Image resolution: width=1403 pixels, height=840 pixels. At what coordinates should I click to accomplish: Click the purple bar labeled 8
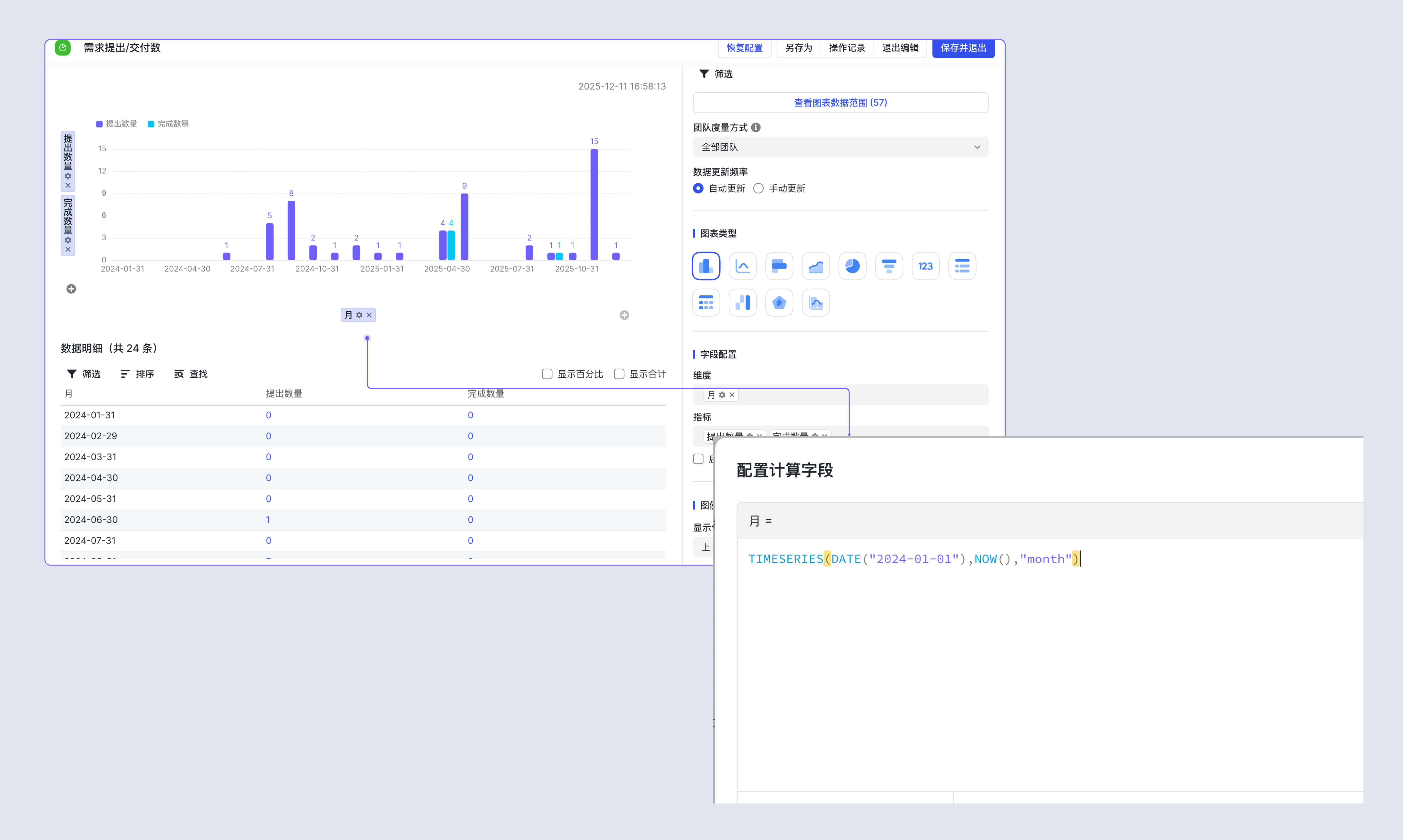291,230
